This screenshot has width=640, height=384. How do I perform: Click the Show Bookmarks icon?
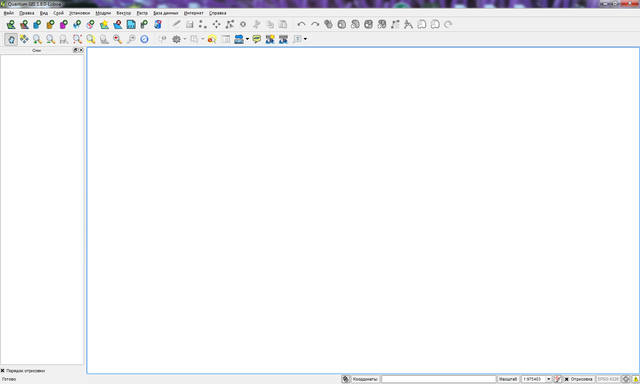point(283,39)
